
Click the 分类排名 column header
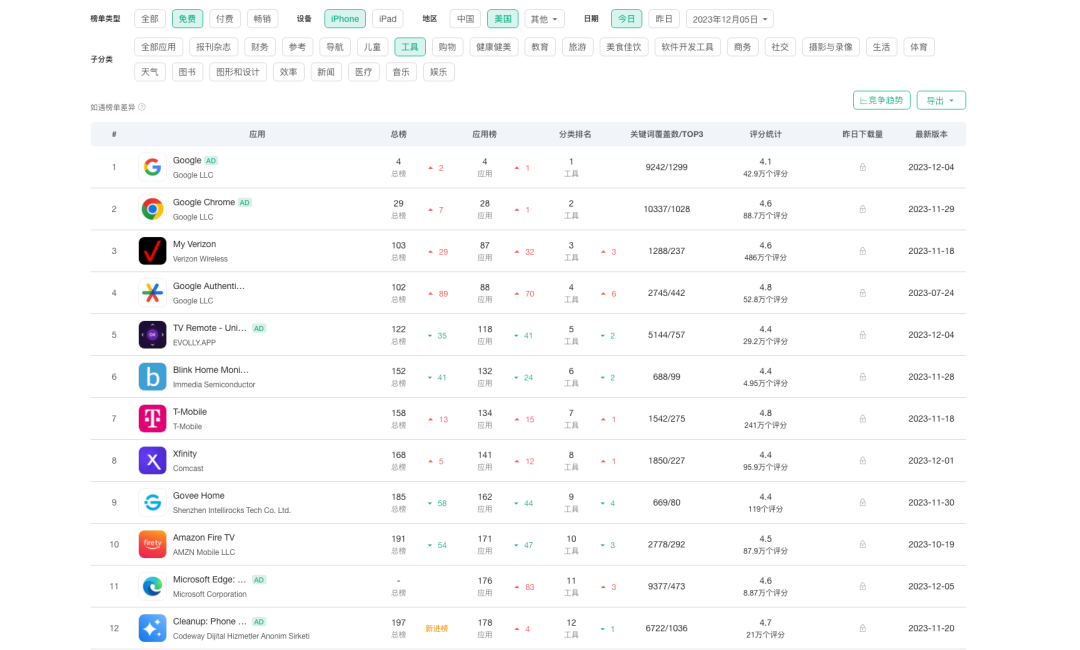(575, 134)
